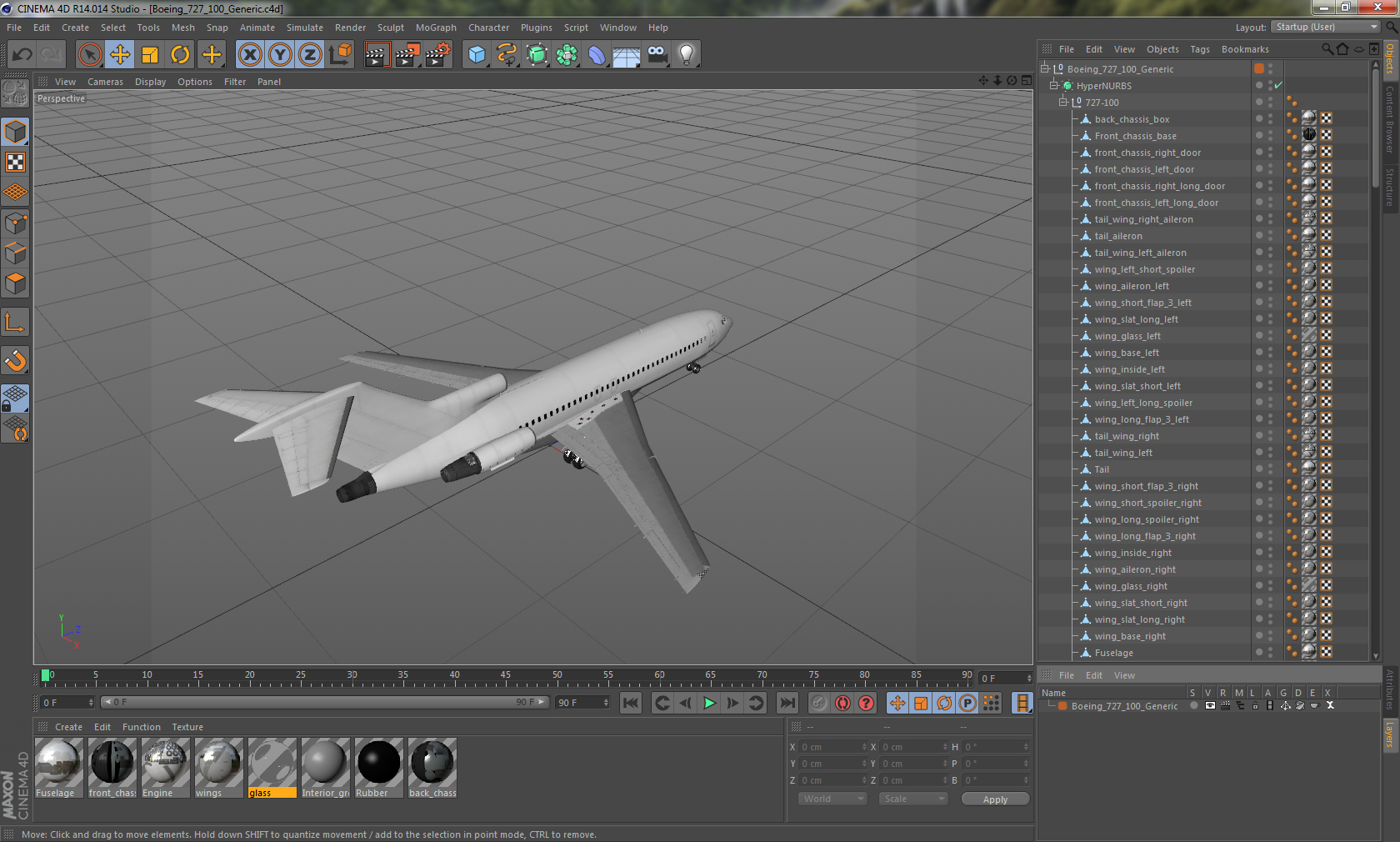Add a camera object icon

tap(657, 55)
